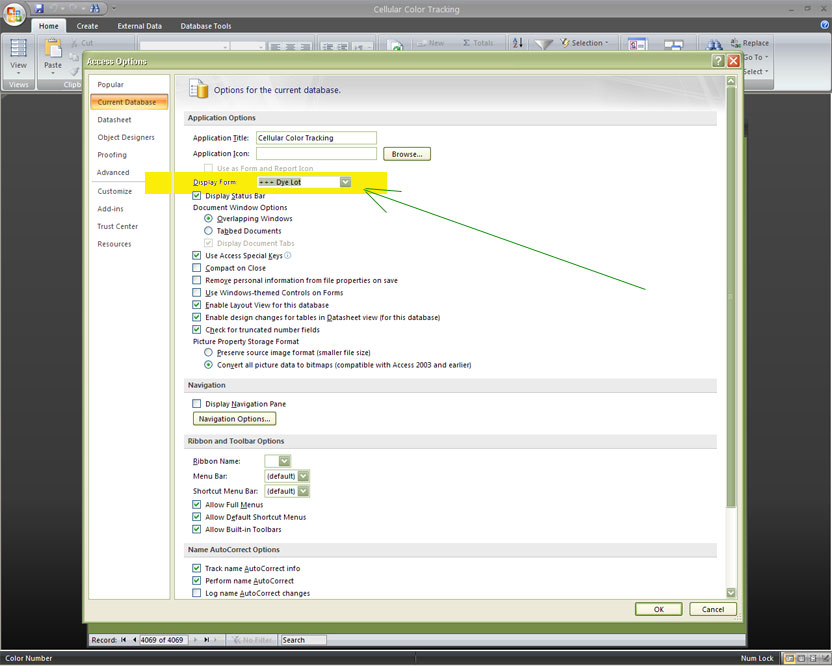Click the Cancel button
This screenshot has width=832, height=666.
713,609
